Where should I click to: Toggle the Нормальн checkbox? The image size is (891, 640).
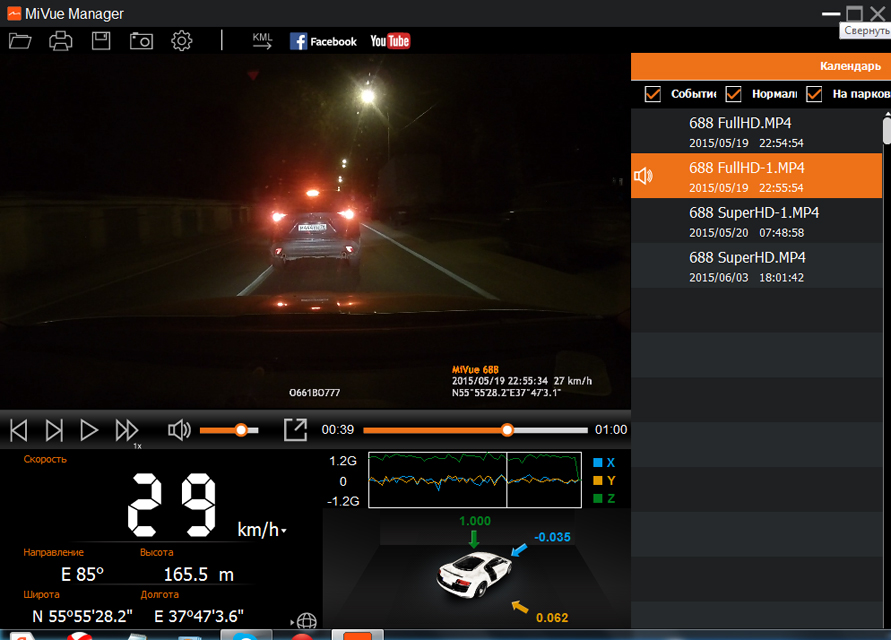[734, 94]
